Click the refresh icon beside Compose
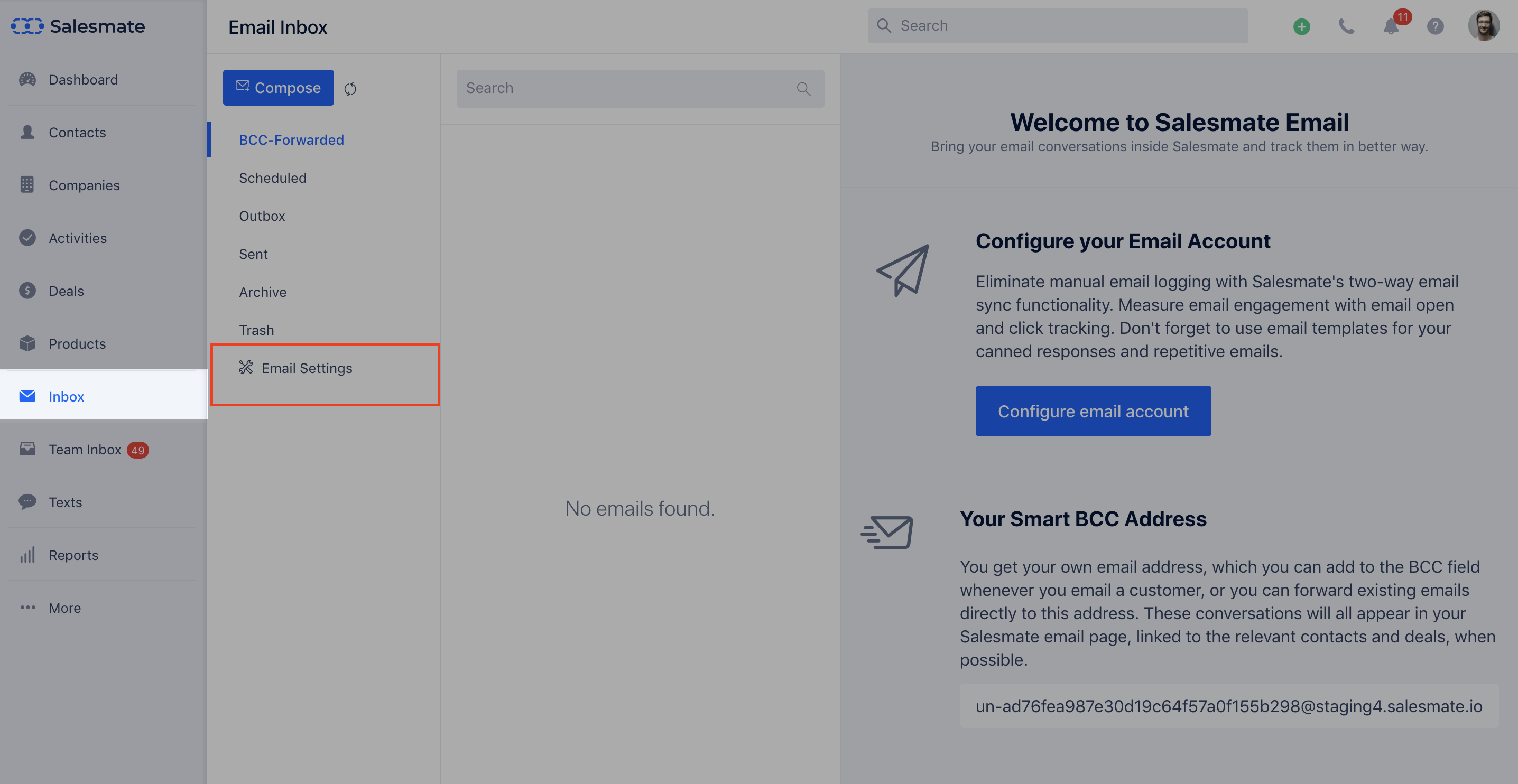 pos(350,89)
